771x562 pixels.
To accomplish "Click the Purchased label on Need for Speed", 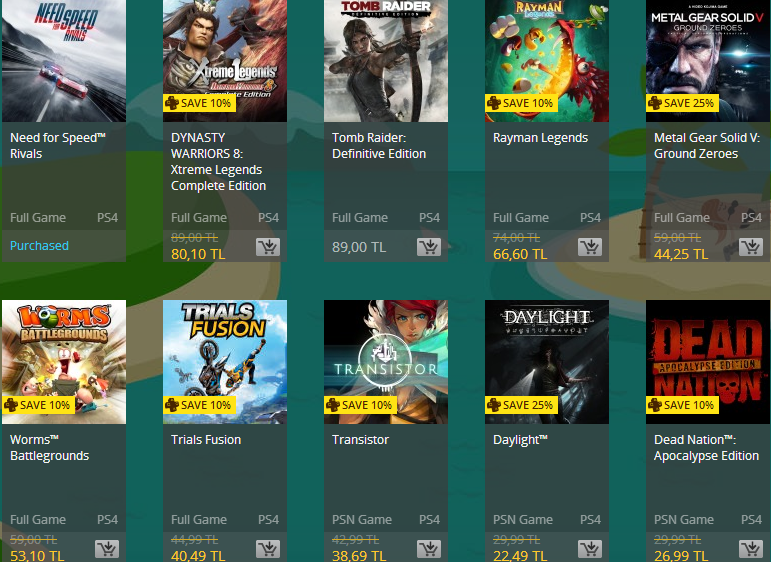I will (x=39, y=245).
